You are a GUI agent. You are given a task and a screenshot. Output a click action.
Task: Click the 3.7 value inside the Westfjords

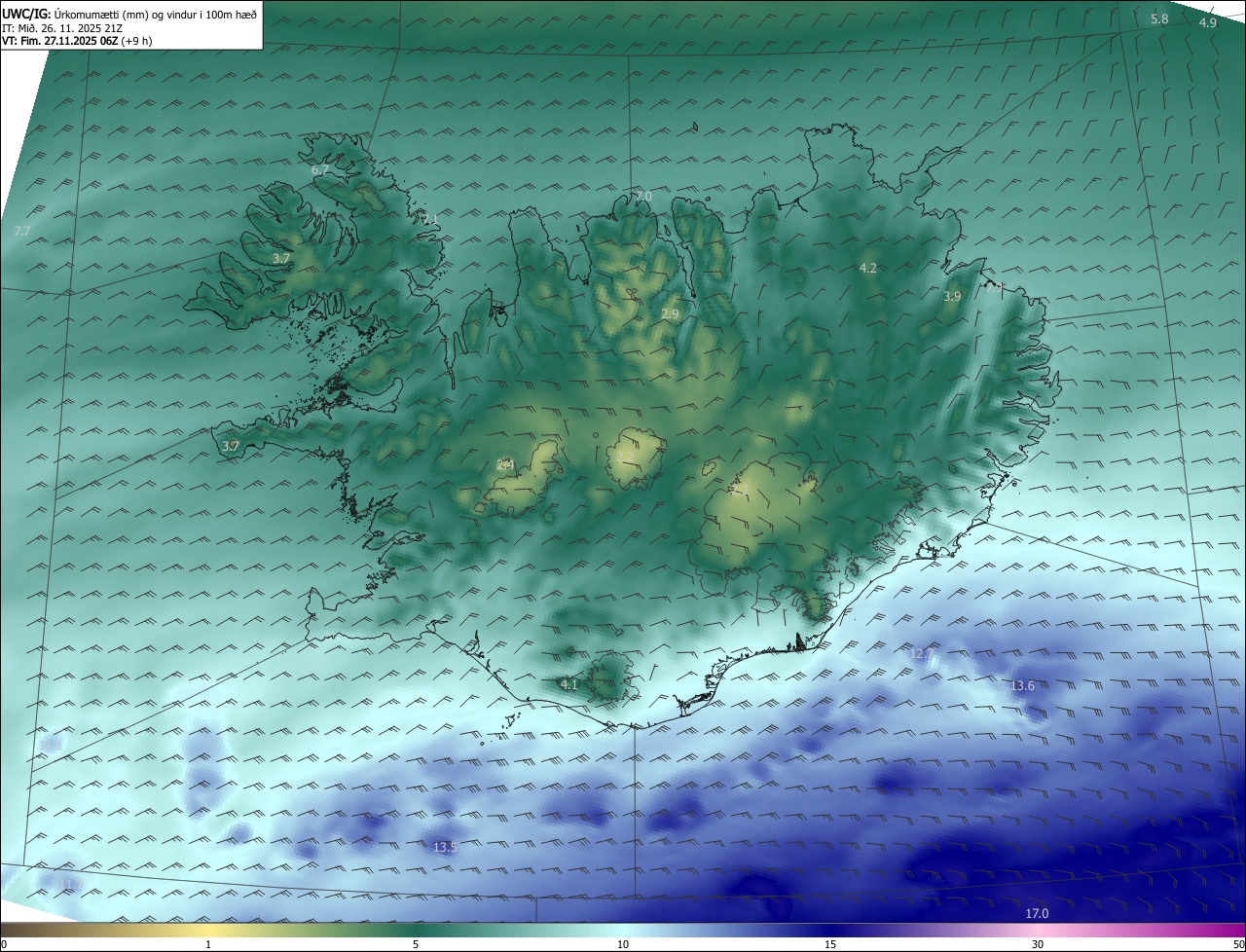(281, 258)
